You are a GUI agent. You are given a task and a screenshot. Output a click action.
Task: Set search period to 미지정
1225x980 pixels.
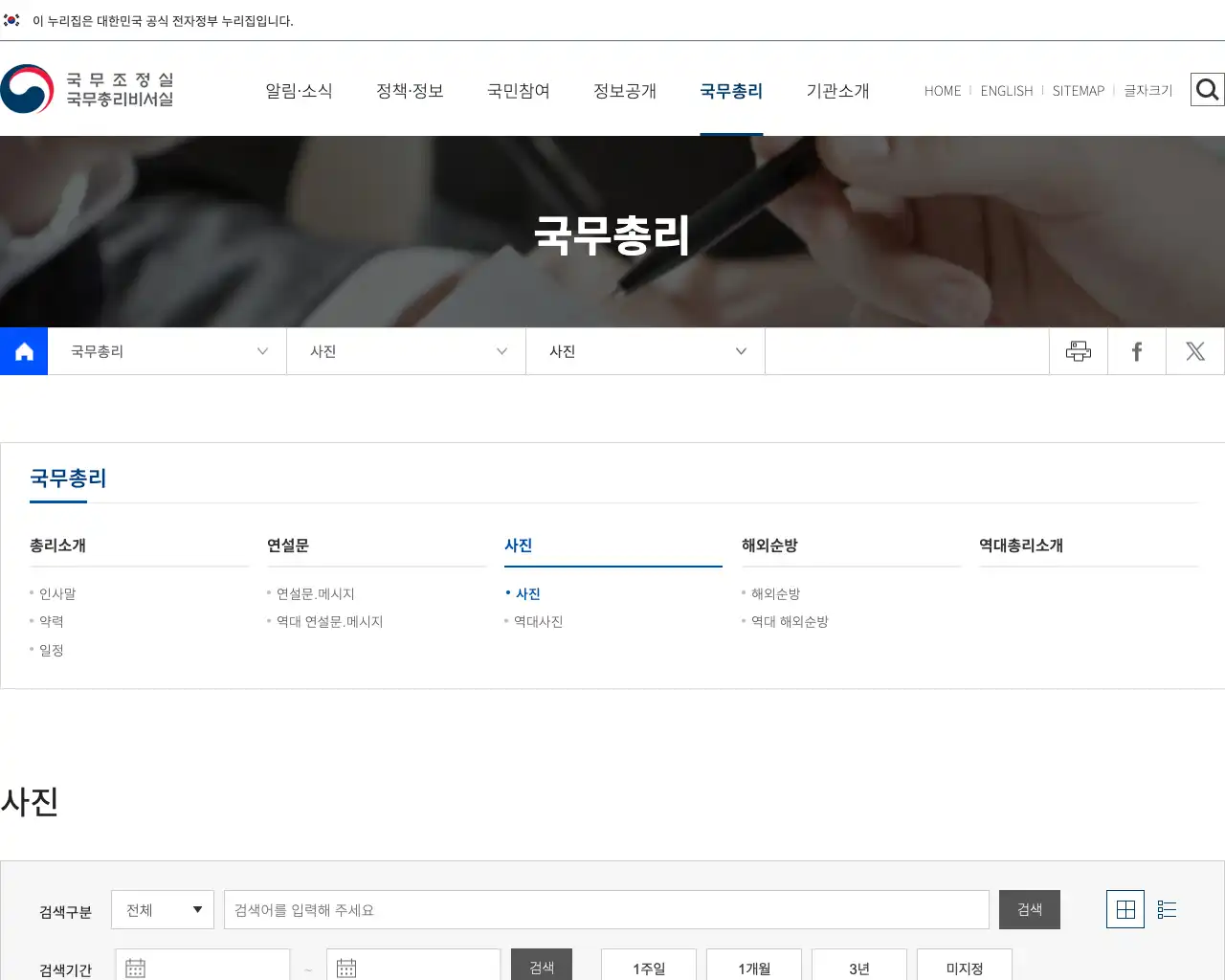click(965, 965)
